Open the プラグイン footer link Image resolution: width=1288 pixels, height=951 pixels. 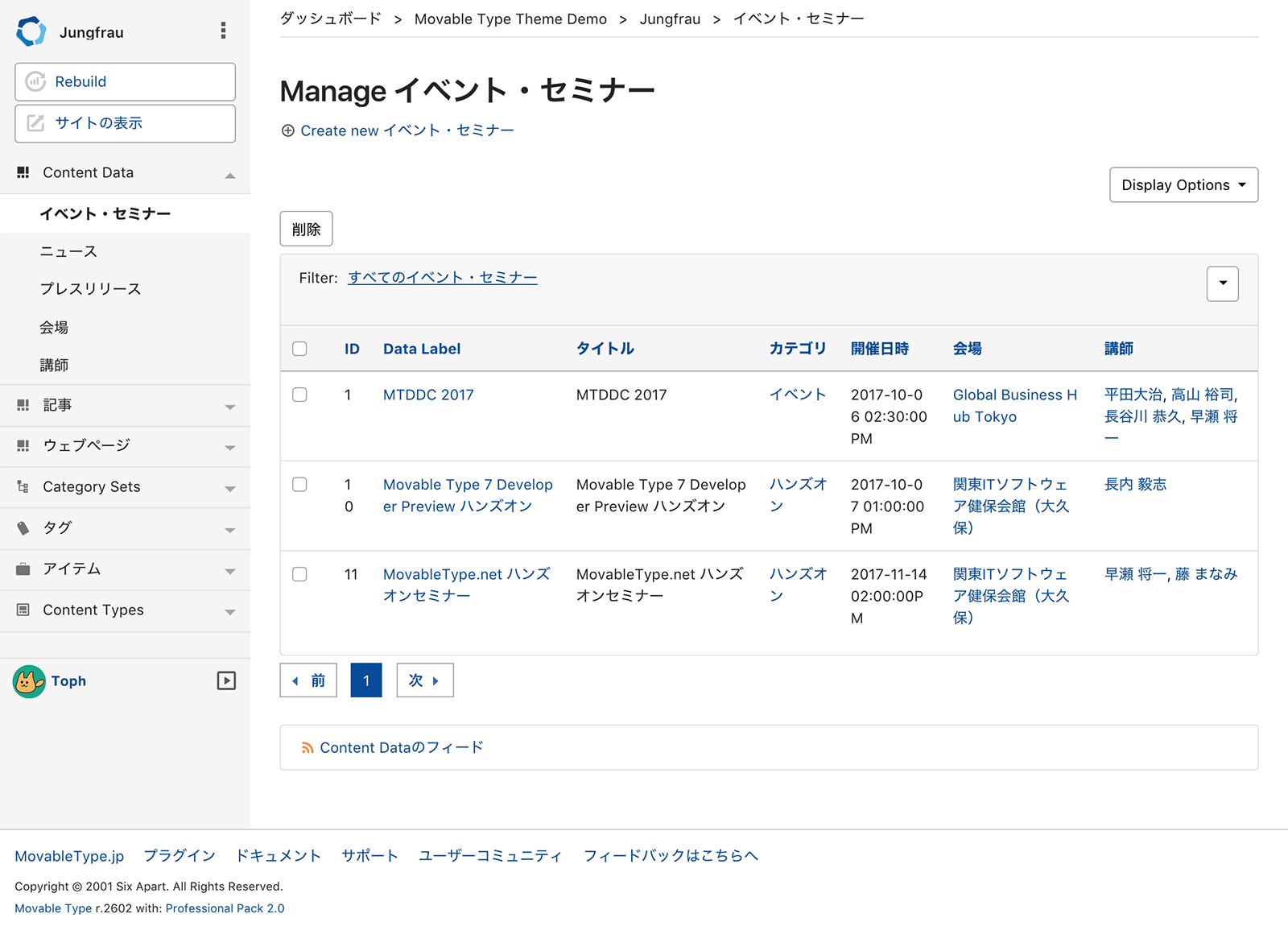coord(180,856)
